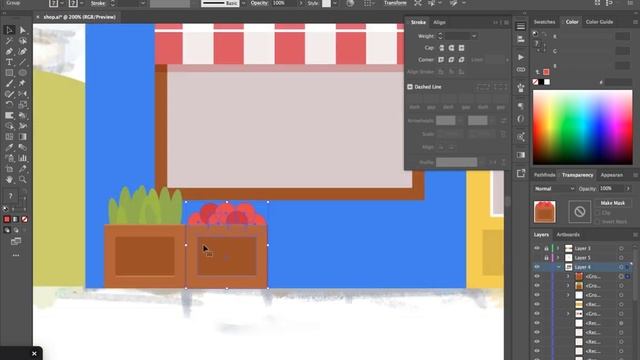Pick the Line Segment tool
The image size is (640, 360).
22,62
